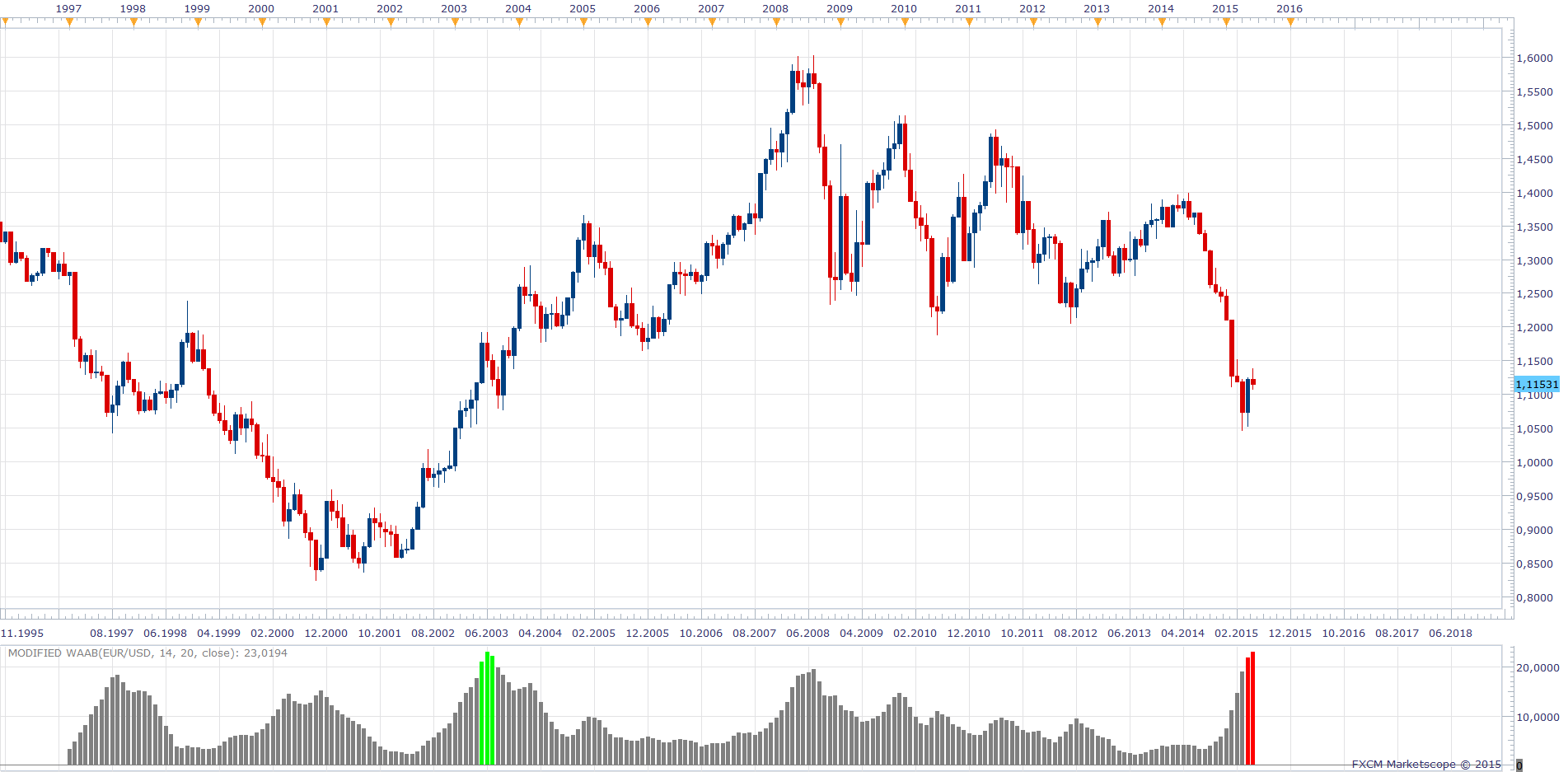This screenshot has height=772, width=1568.
Task: Click the 10.2001 date label
Action: point(380,634)
